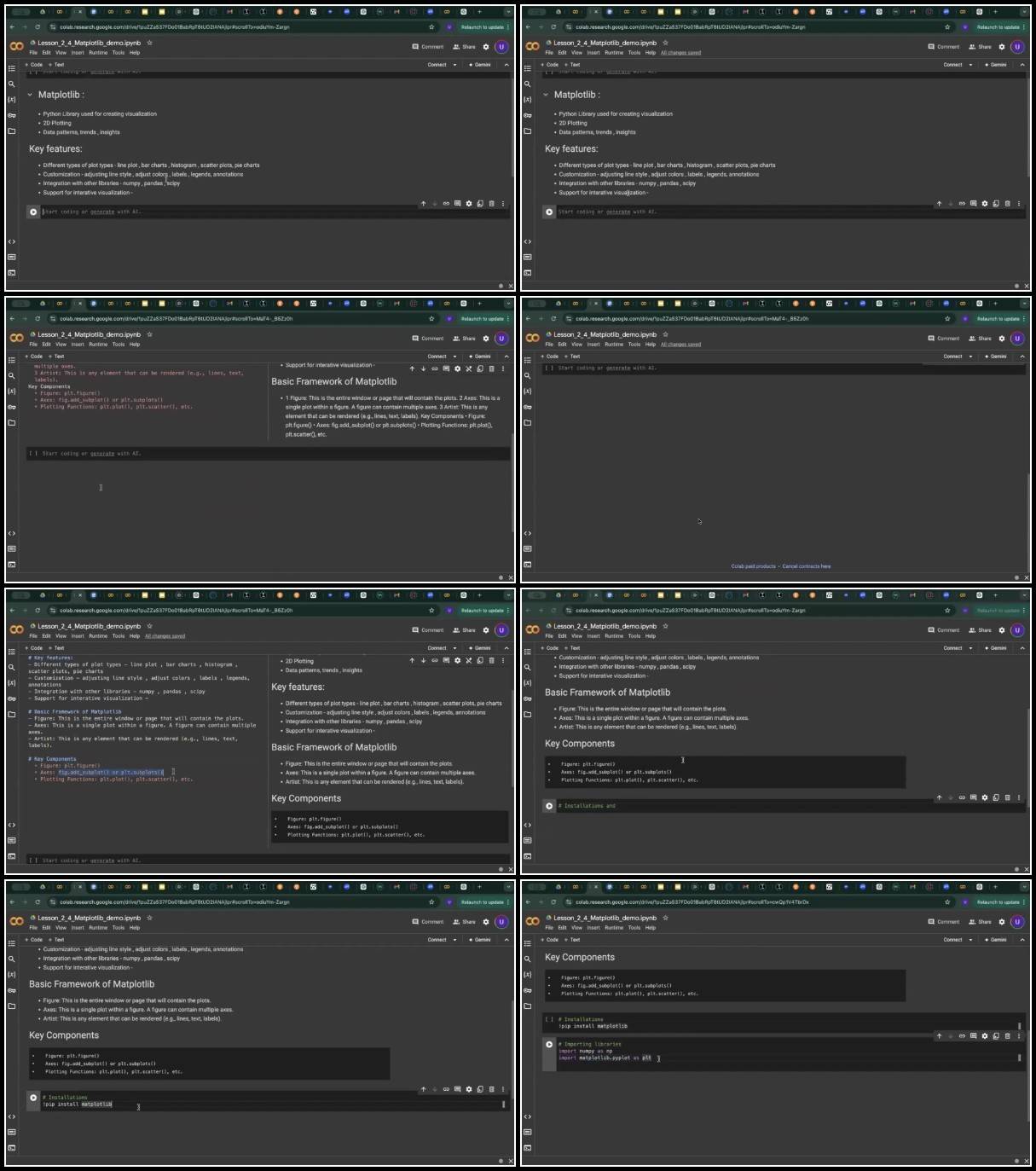Run the selected '!pip install matplotlib' cell
Image resolution: width=1036 pixels, height=1171 pixels.
(33, 1098)
